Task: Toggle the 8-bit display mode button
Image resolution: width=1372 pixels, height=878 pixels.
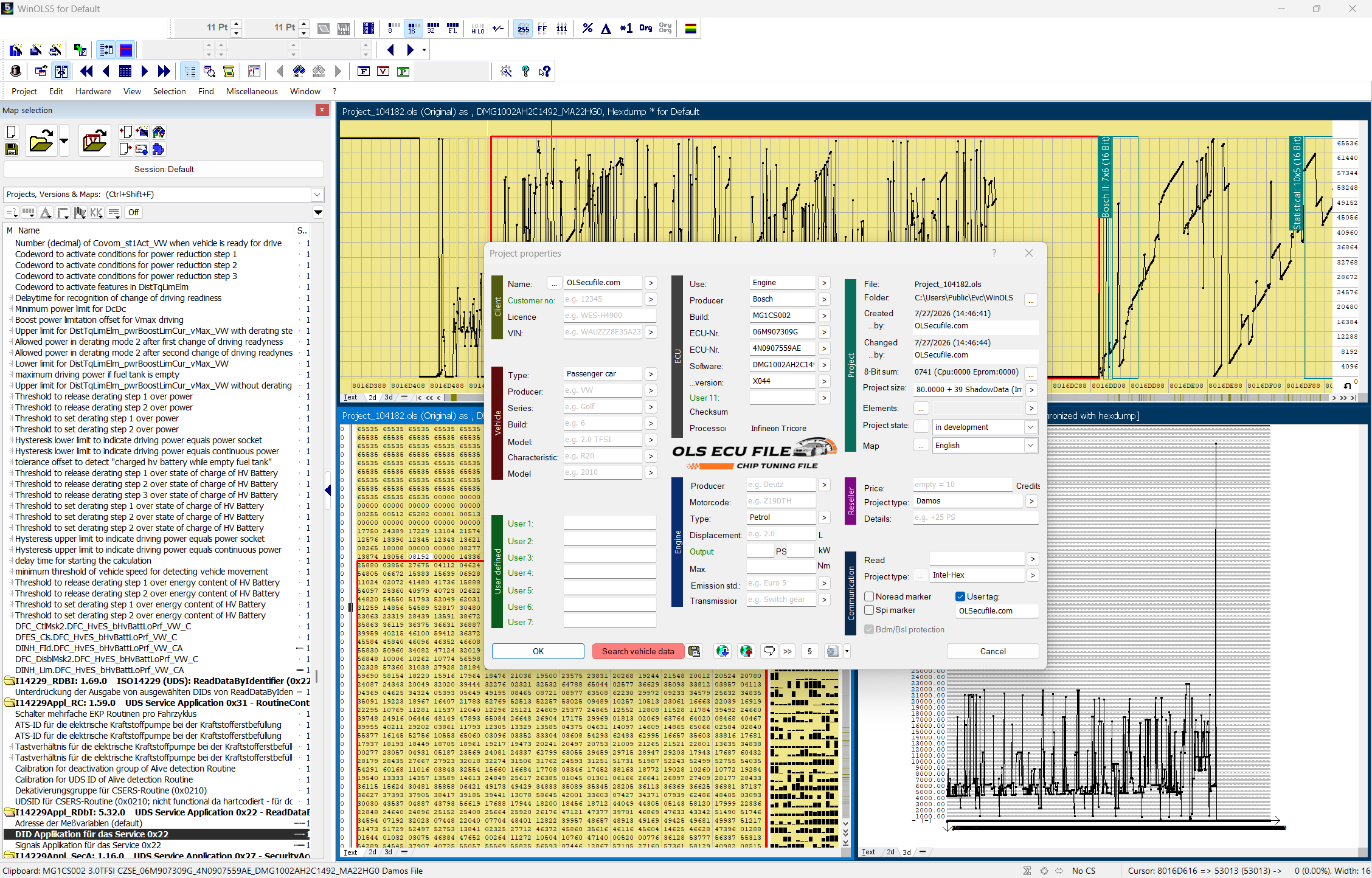Action: point(393,28)
